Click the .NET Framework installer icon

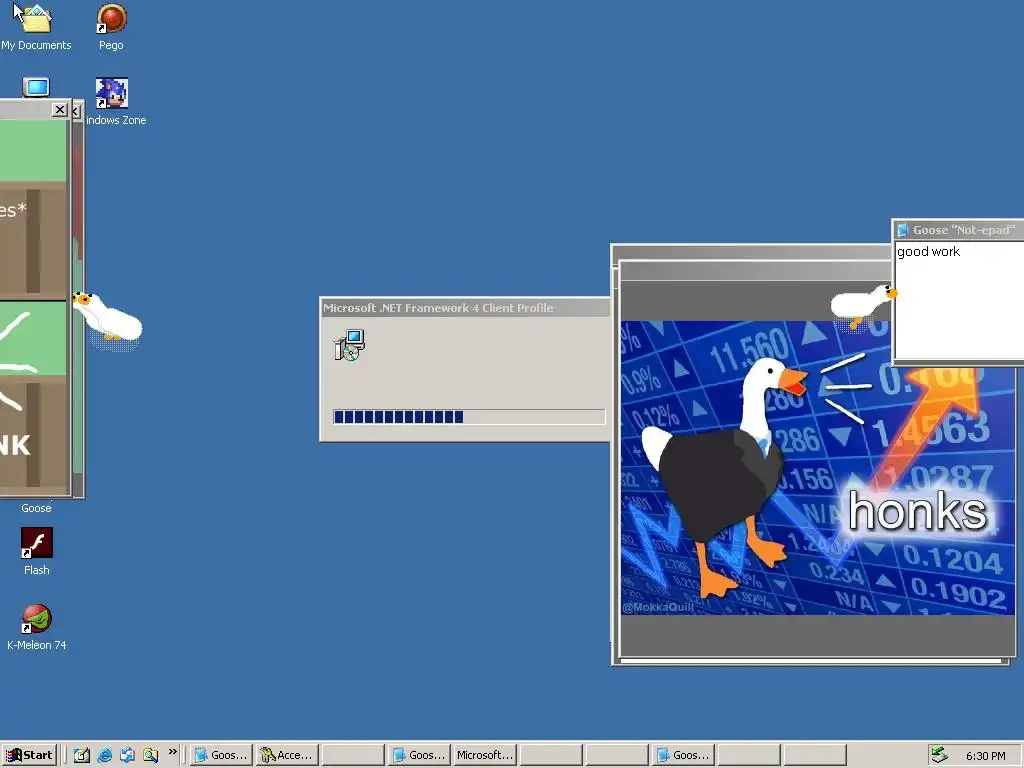tap(349, 345)
